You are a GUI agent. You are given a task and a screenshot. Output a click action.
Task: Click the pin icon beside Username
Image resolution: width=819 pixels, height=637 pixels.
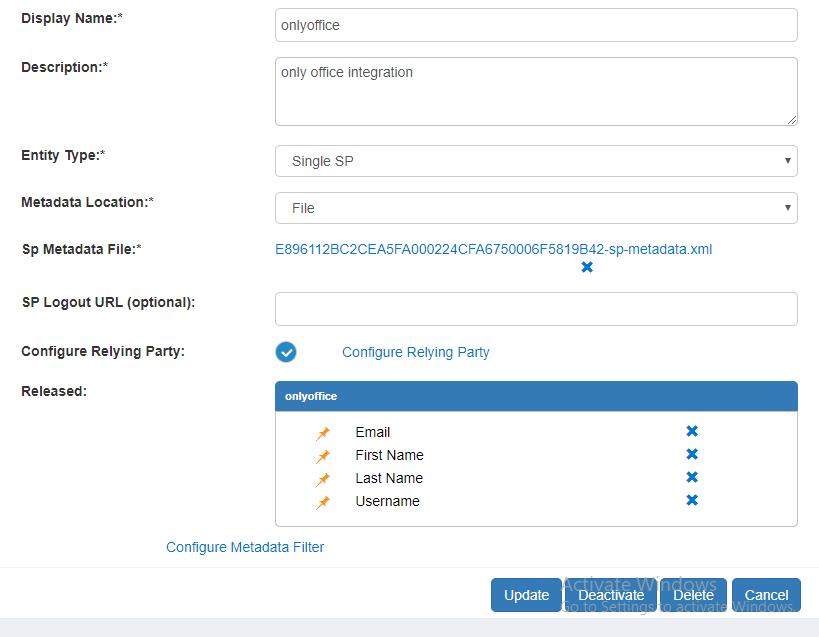(x=323, y=502)
